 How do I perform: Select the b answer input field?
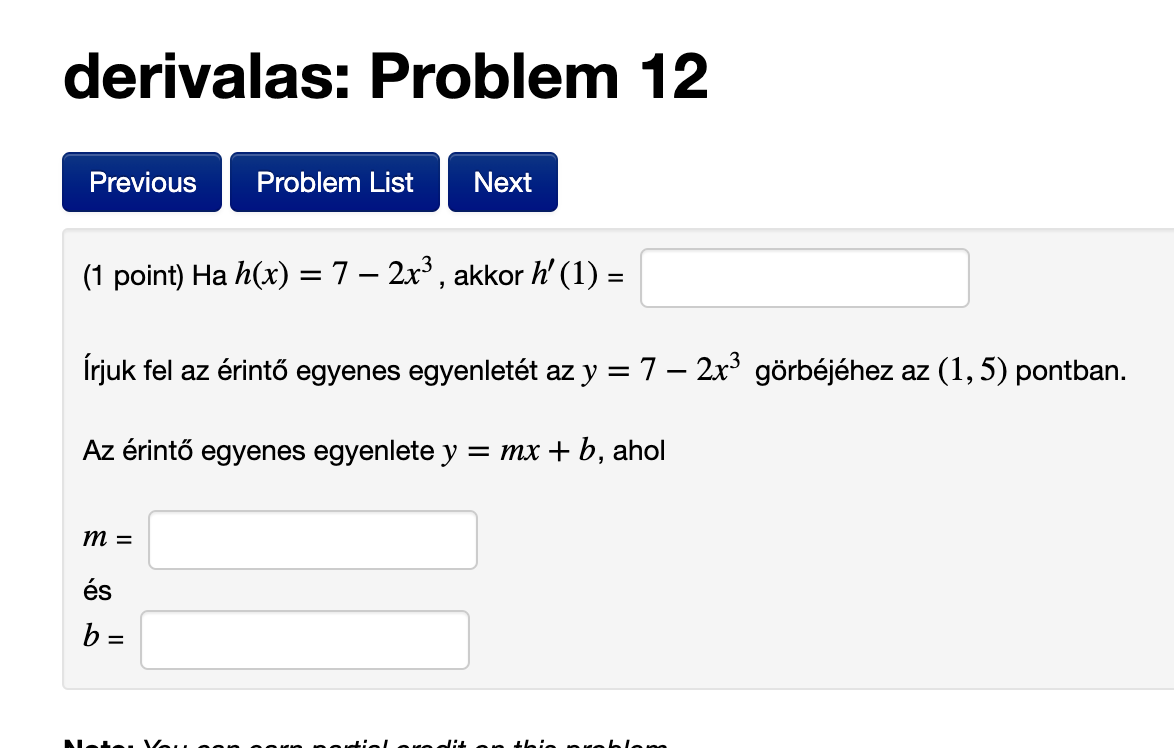click(x=304, y=640)
